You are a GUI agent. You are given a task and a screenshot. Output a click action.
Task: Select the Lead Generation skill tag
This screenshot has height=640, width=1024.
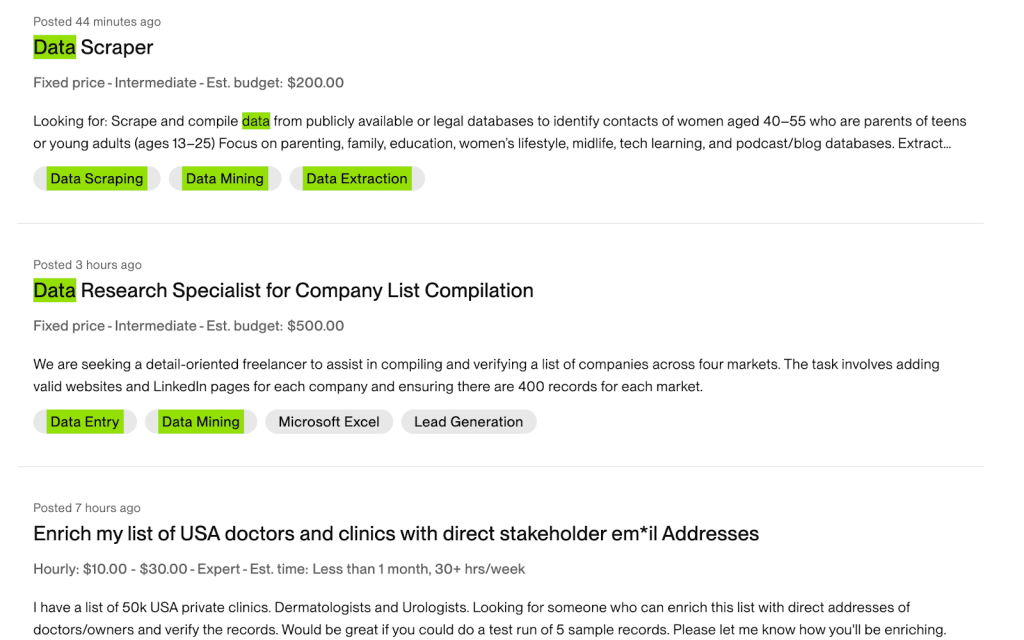(468, 422)
